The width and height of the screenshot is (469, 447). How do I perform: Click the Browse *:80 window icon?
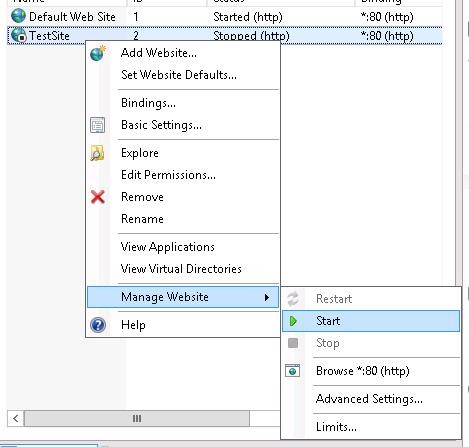293,371
